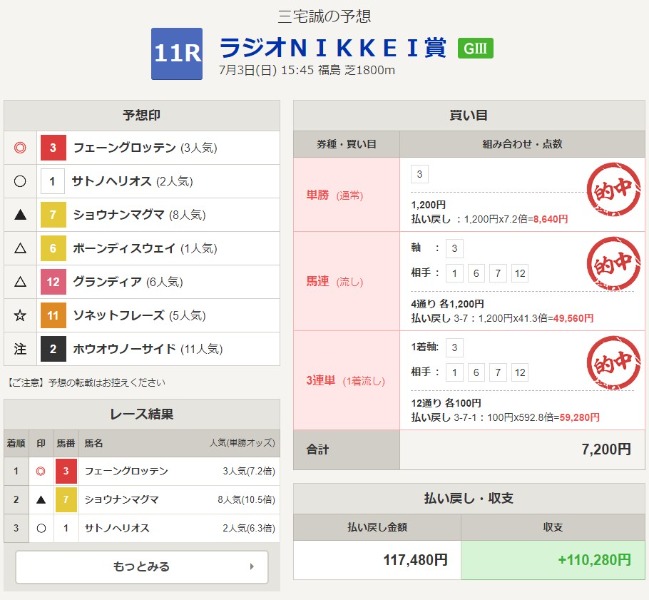Click the green GIII grade badge
This screenshot has width=649, height=600.
(476, 48)
